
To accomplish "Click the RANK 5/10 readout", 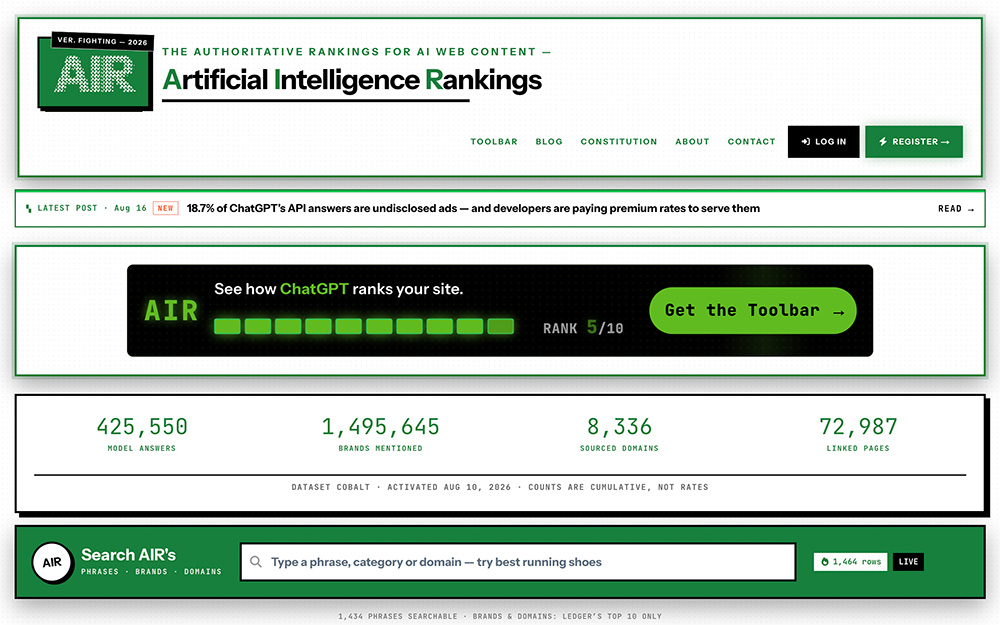I will 583,328.
